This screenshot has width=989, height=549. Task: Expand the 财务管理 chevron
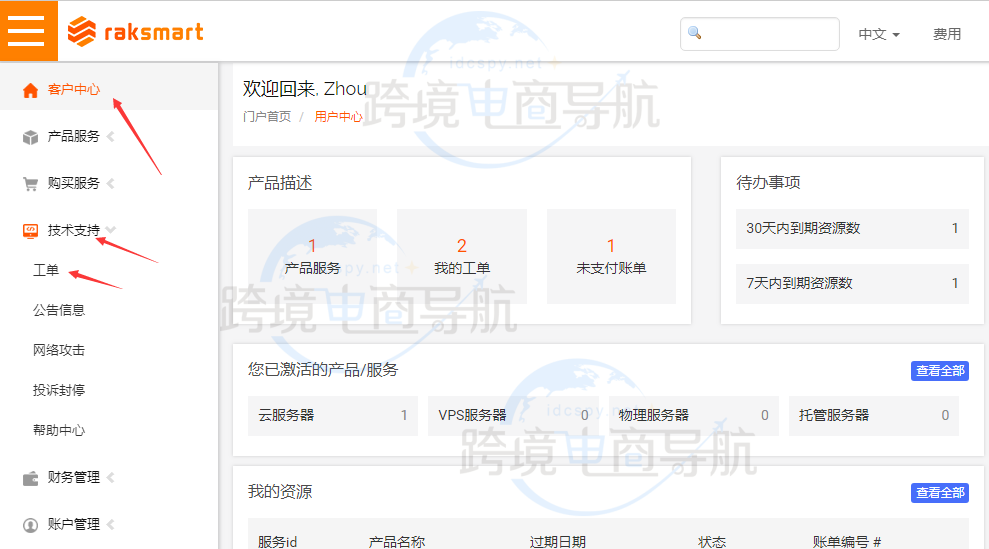coord(111,478)
